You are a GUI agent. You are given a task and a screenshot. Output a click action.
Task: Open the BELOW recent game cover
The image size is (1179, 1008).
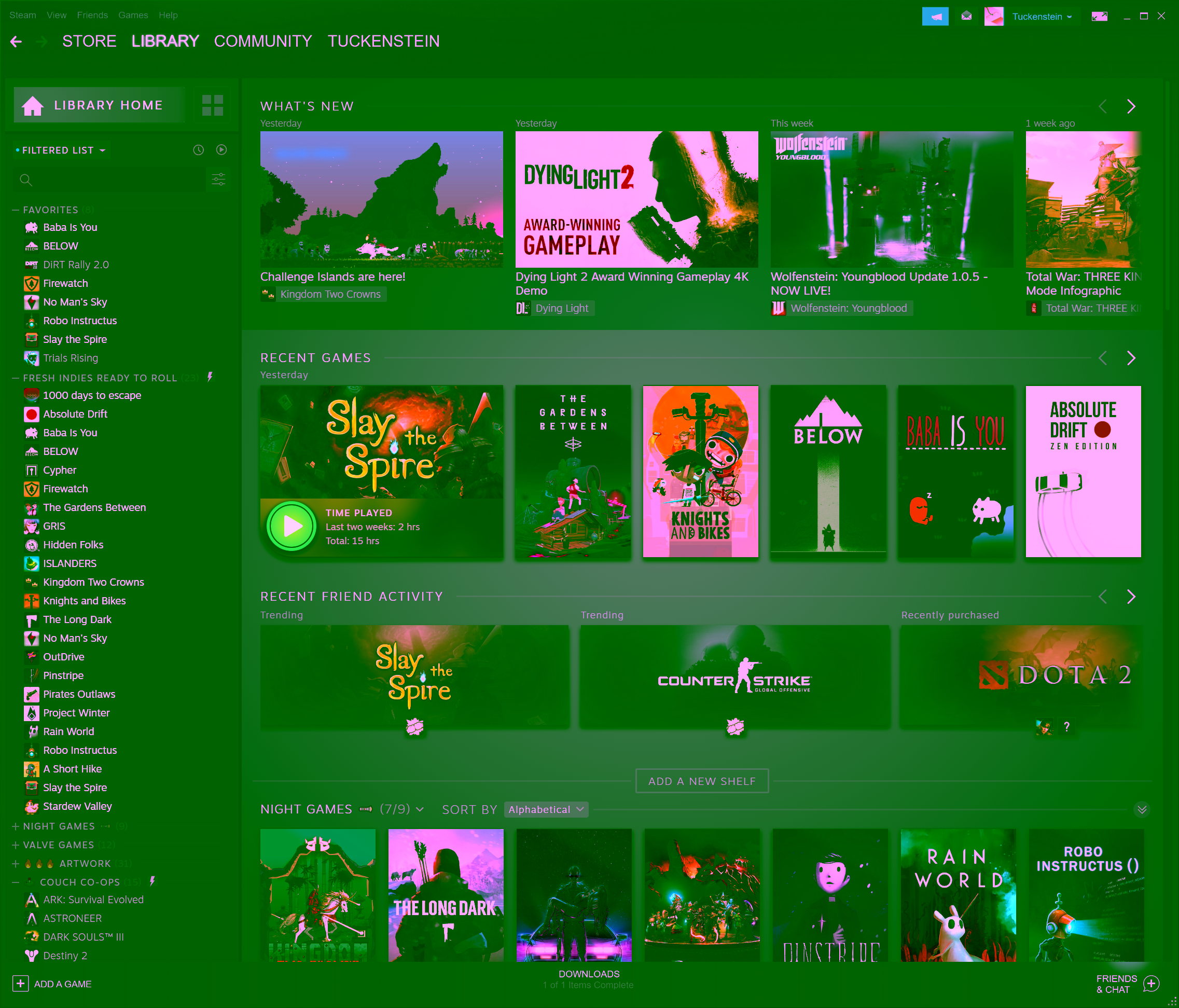tap(828, 472)
